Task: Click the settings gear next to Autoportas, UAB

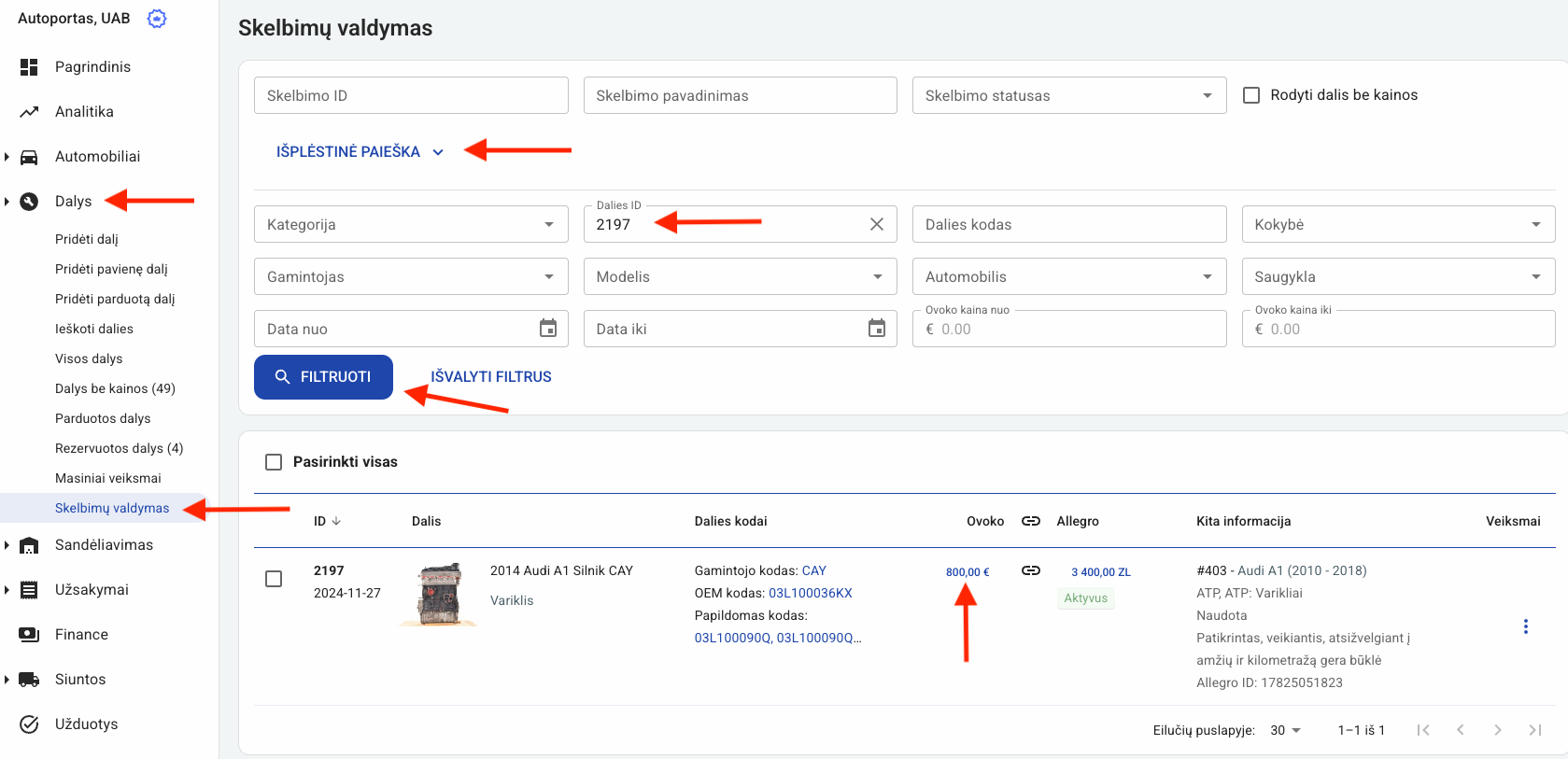Action: [x=157, y=19]
